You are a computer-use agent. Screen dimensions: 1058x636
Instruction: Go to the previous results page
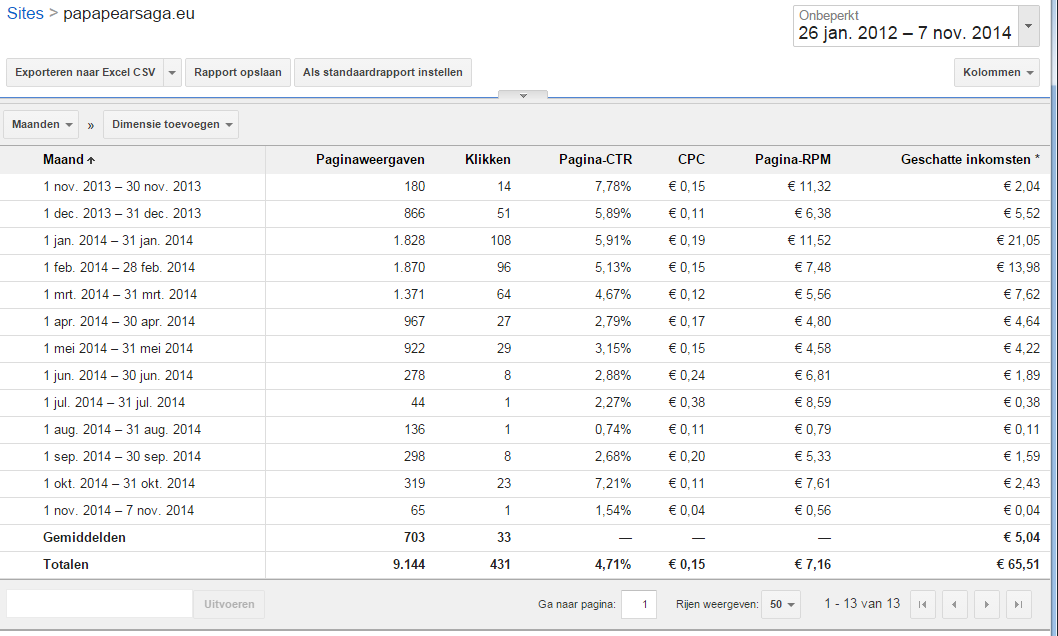[955, 604]
